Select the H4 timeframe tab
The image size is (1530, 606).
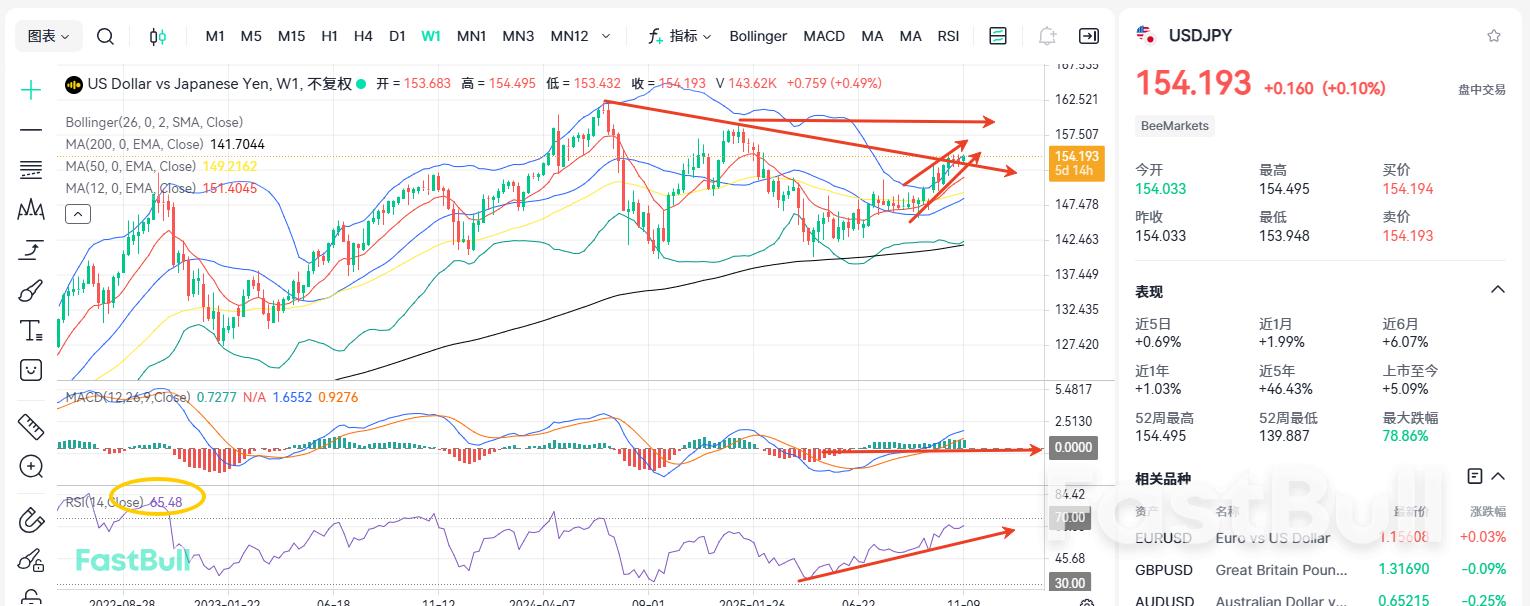tap(363, 35)
